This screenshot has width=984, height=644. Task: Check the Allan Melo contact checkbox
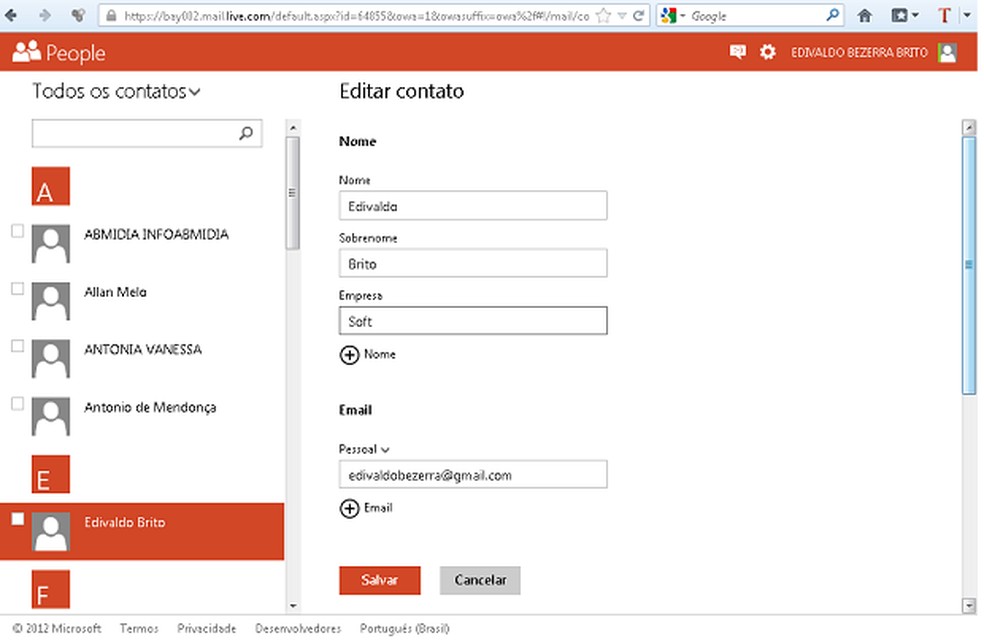point(18,289)
